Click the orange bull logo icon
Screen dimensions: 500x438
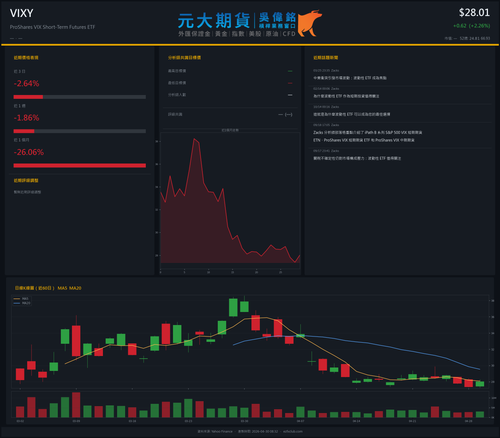coord(309,23)
